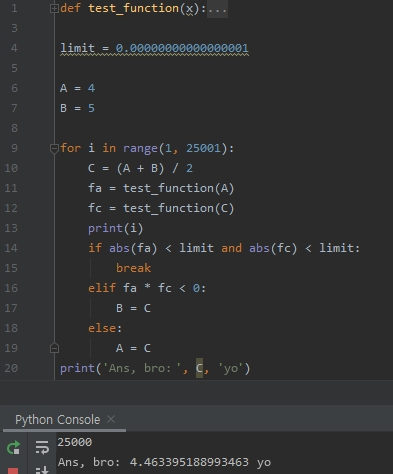Click the 'Ans, bro: ' string literal
The width and height of the screenshot is (393, 474).
142,368
